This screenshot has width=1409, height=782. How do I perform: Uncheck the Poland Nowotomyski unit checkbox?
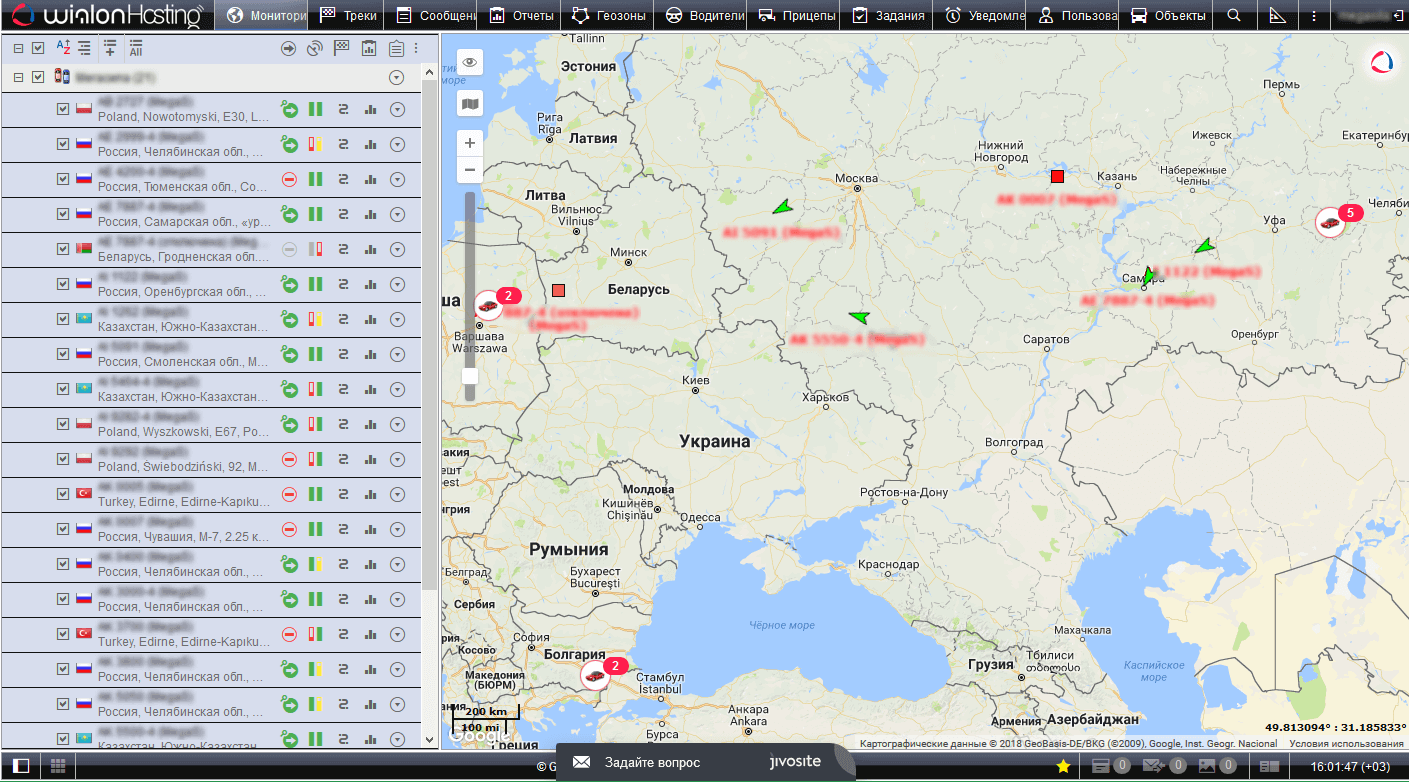(x=63, y=110)
